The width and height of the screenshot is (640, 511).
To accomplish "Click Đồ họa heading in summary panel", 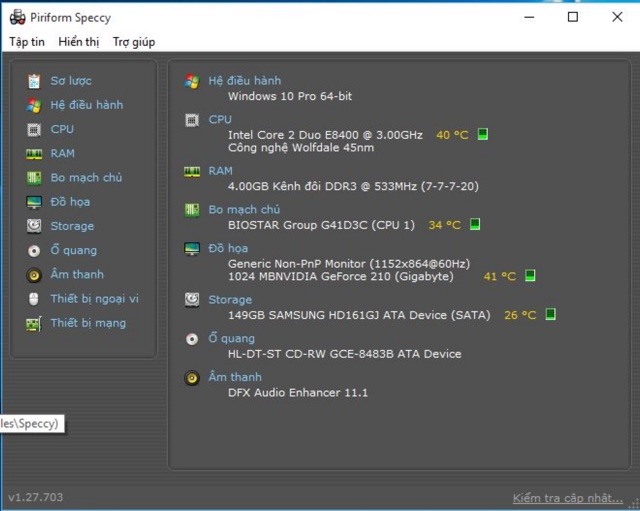I will (228, 249).
